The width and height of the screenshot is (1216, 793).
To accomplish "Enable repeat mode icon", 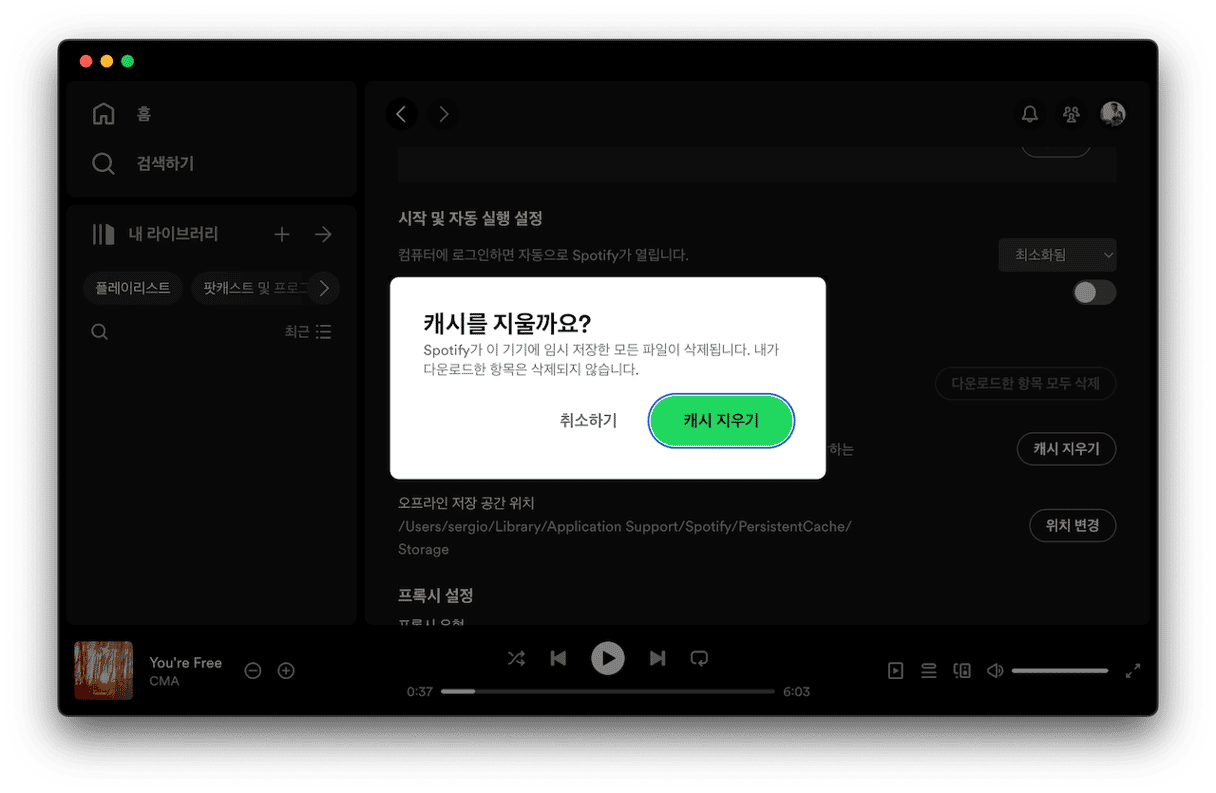I will pyautogui.click(x=699, y=658).
